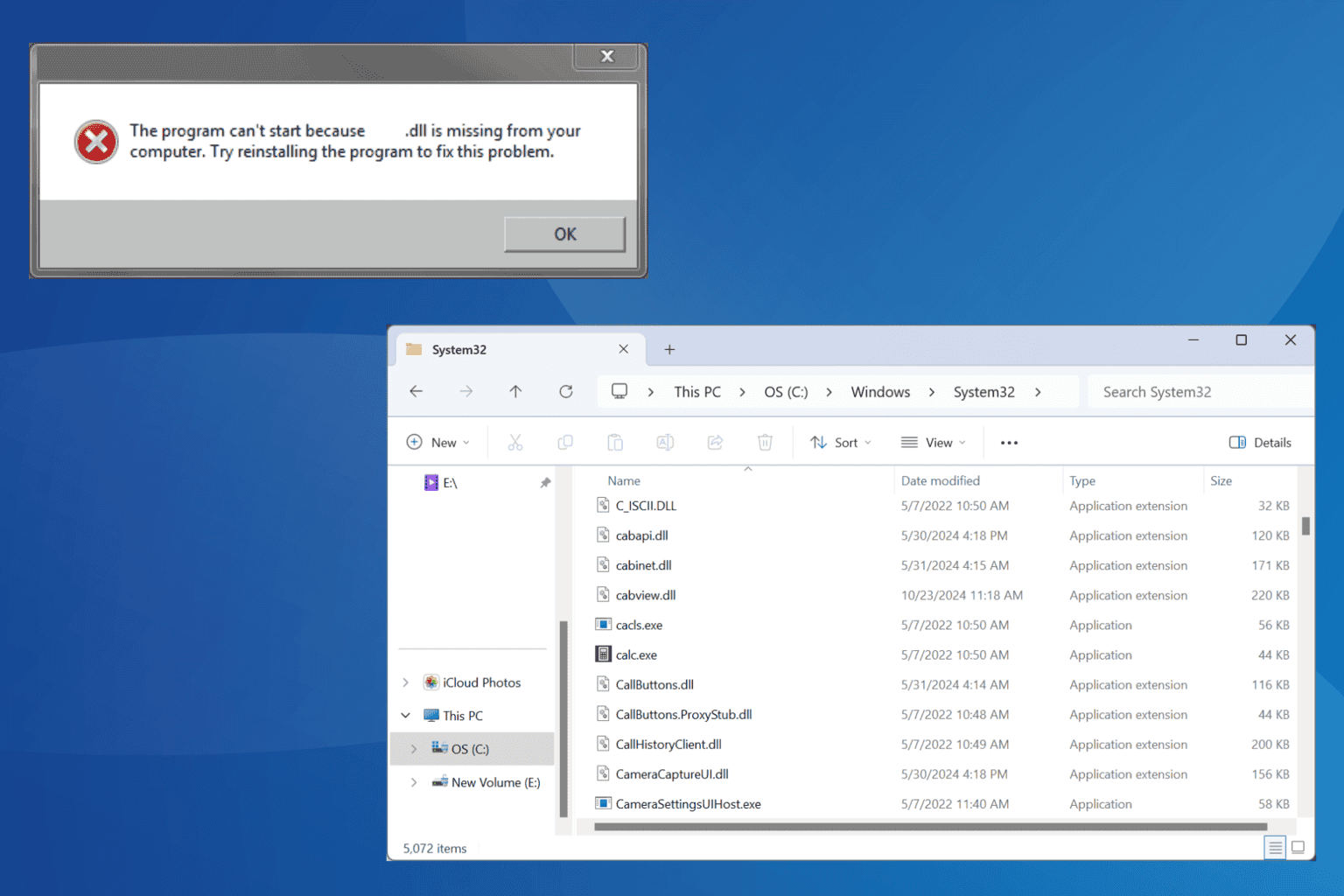Expand chevron after System32 breadcrumb
The width and height of the screenshot is (1344, 896).
pyautogui.click(x=1038, y=392)
